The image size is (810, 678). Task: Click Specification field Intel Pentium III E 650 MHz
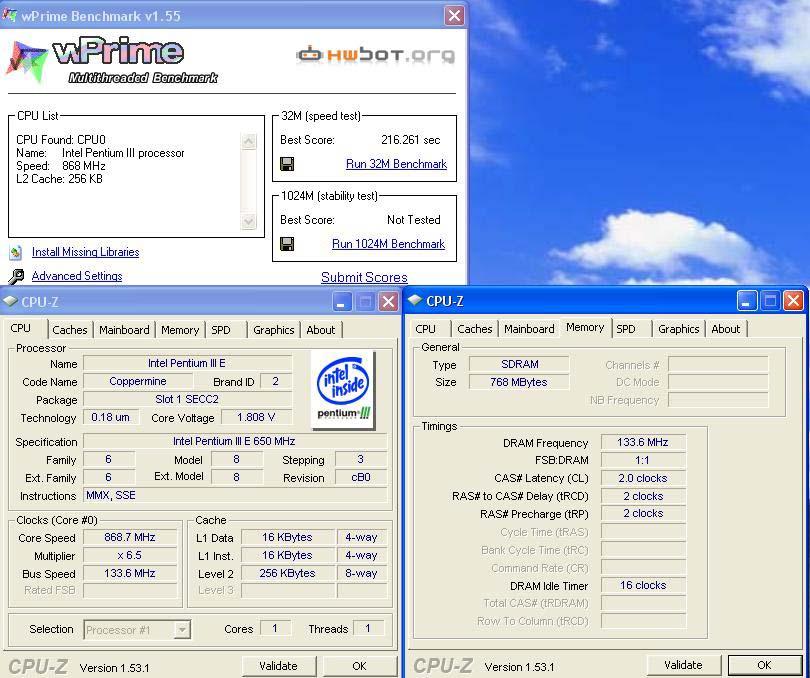tap(235, 441)
